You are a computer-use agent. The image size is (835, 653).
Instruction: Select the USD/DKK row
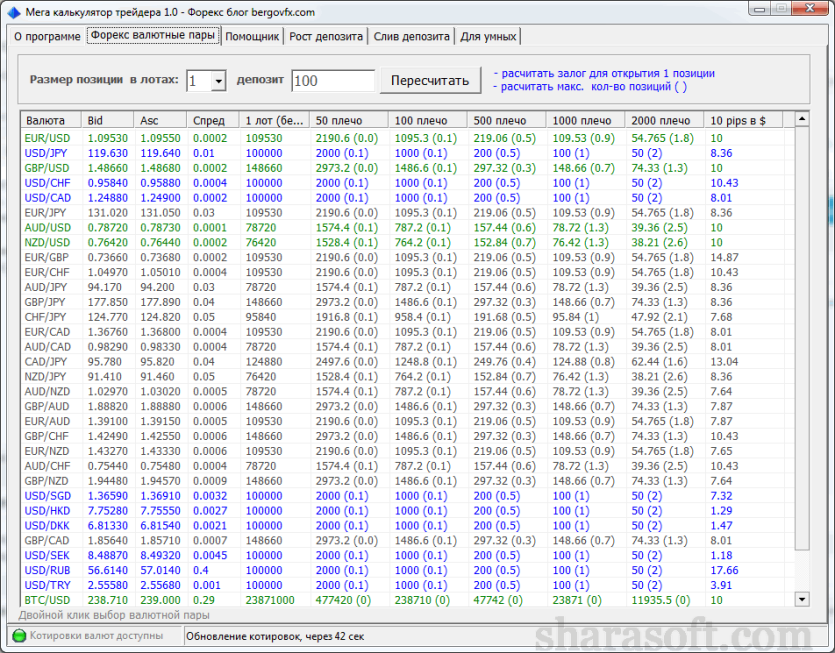[x=407, y=526]
